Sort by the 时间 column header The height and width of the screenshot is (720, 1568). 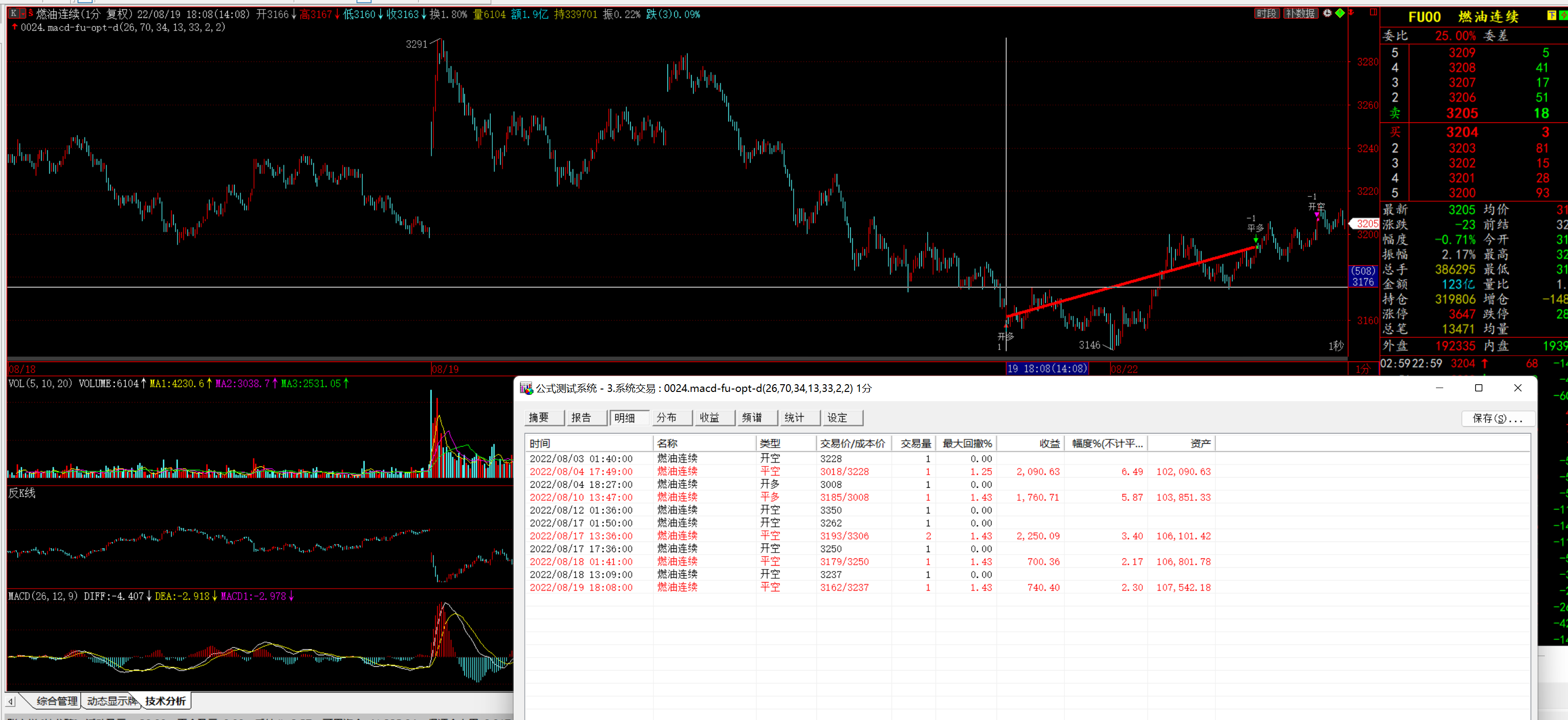click(589, 443)
